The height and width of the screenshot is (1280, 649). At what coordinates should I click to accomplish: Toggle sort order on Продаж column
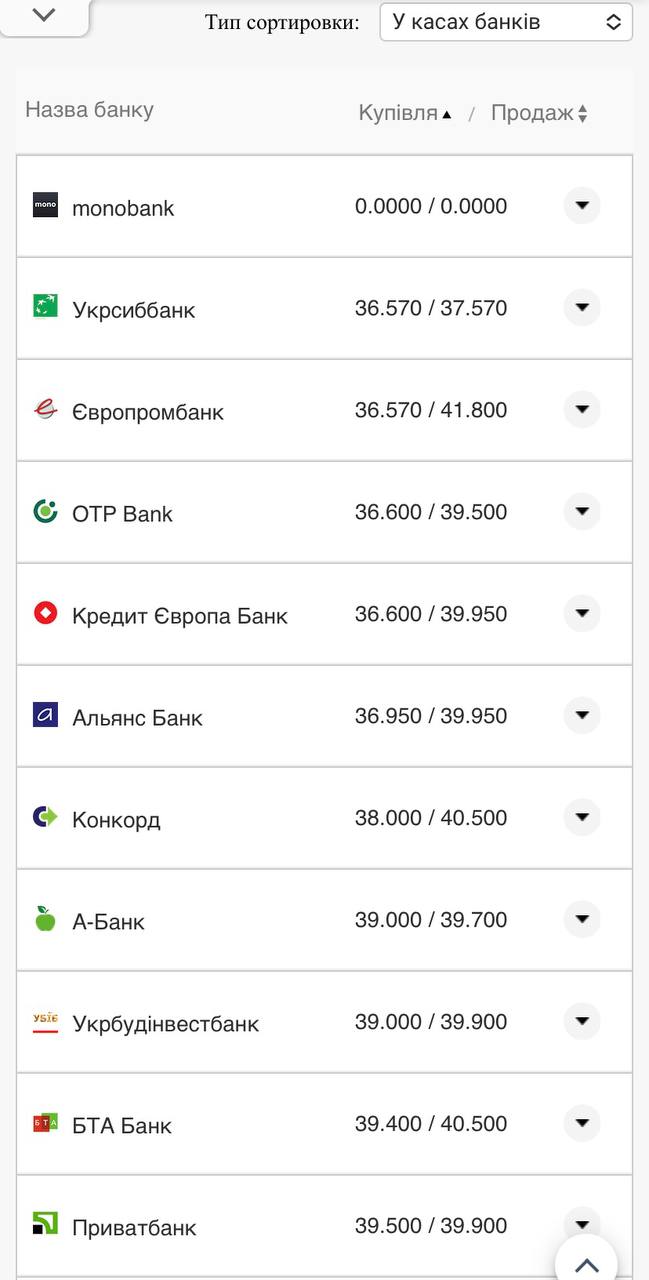tap(536, 113)
